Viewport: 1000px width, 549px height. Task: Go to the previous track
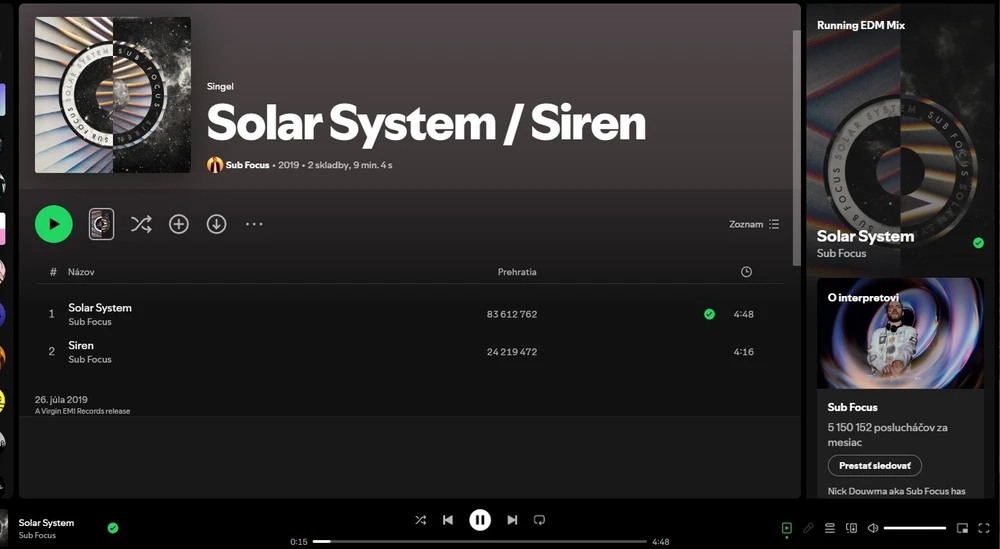pos(448,520)
